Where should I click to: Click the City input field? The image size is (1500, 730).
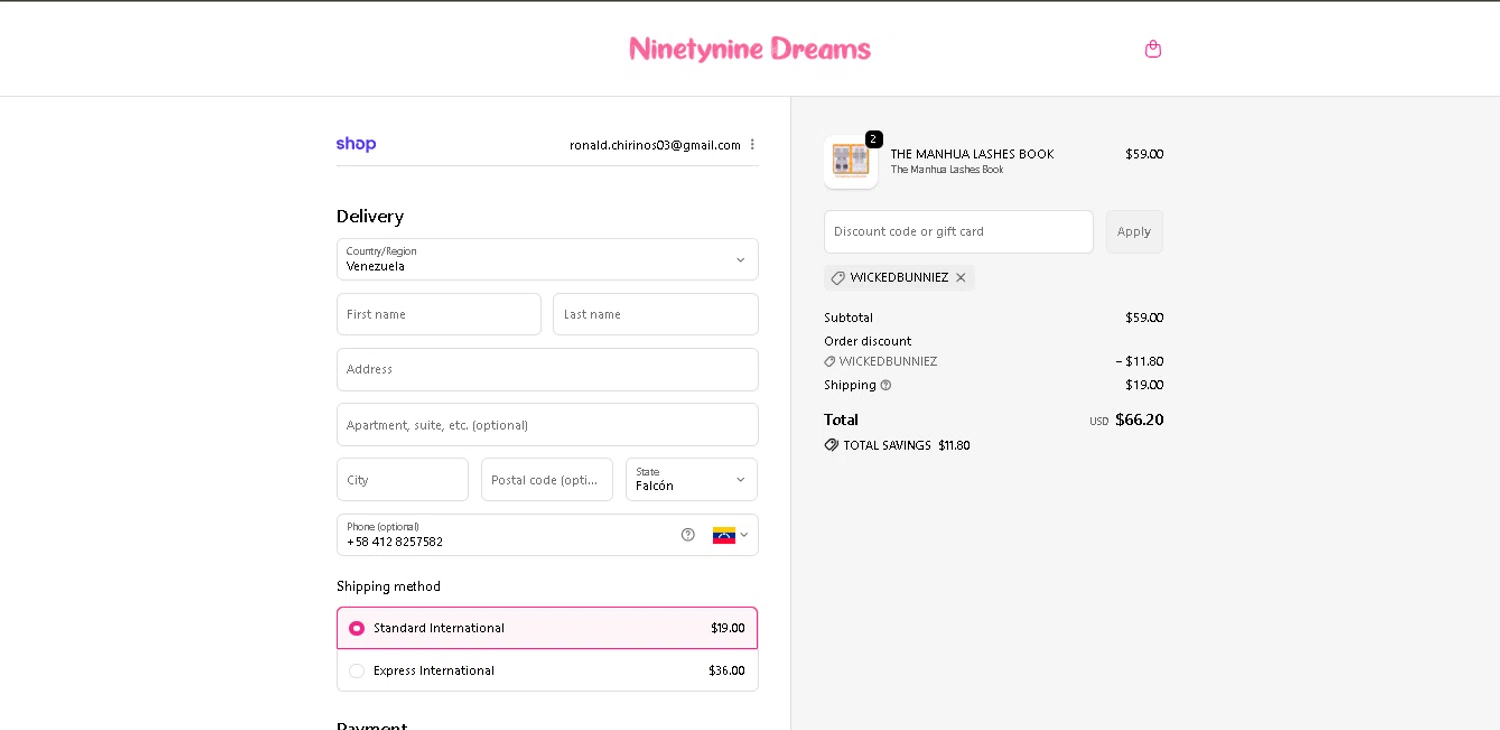tap(402, 479)
